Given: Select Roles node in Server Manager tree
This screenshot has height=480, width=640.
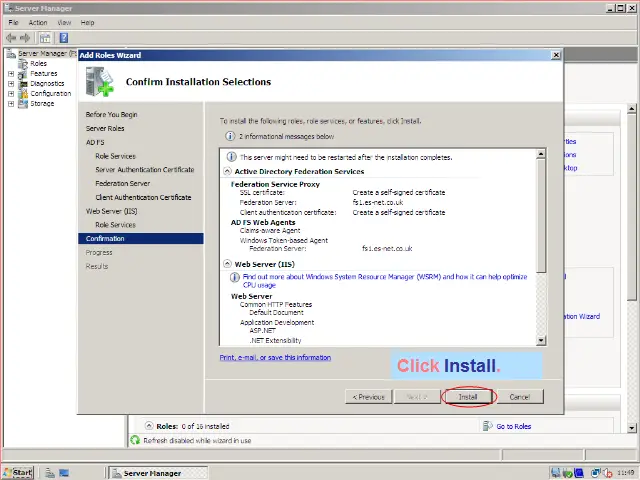Looking at the screenshot, I should tap(38, 64).
